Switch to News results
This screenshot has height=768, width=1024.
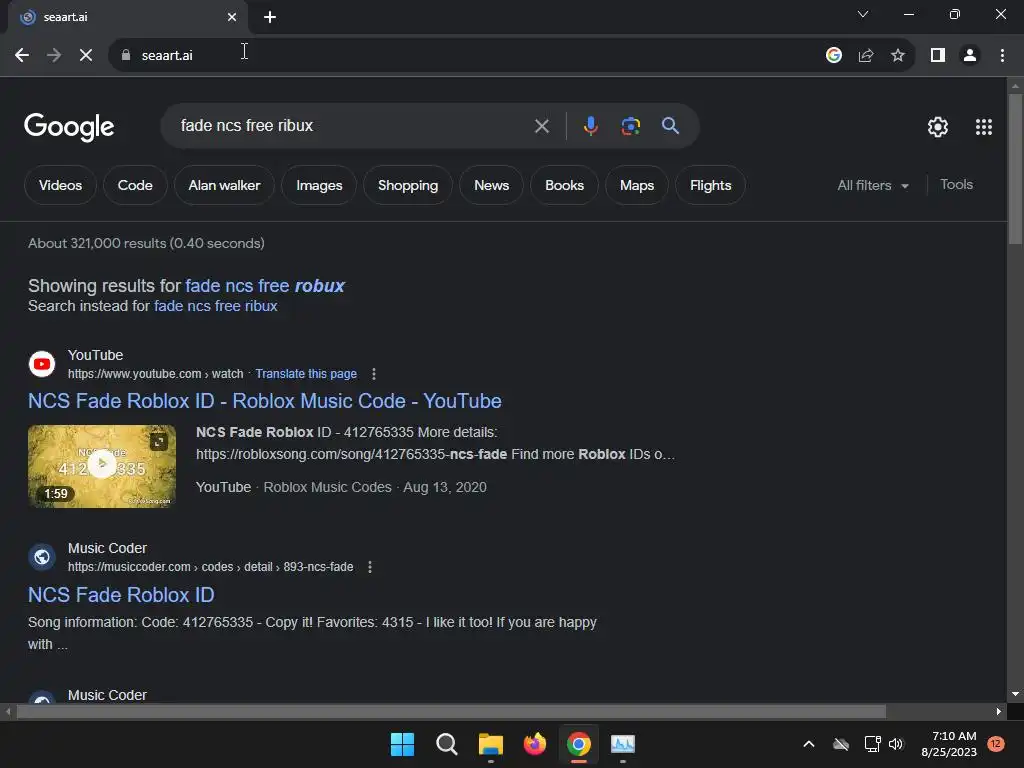[x=491, y=185]
